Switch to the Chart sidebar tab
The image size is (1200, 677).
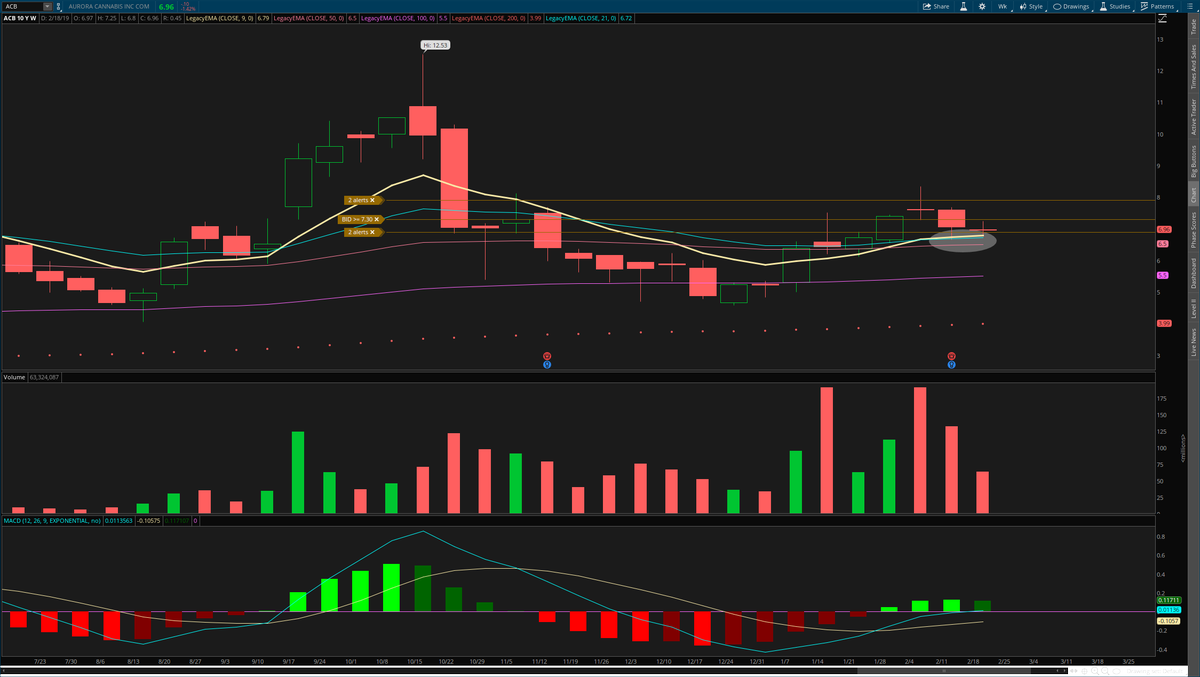pos(1193,194)
